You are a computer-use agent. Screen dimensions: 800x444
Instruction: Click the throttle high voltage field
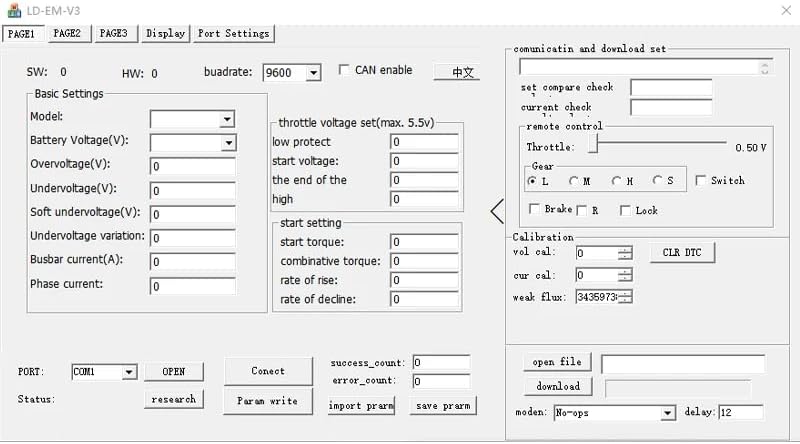tap(424, 199)
